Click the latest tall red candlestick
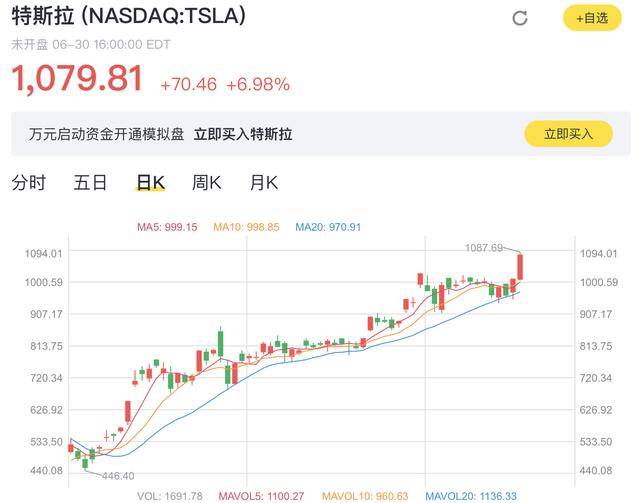 coord(520,267)
